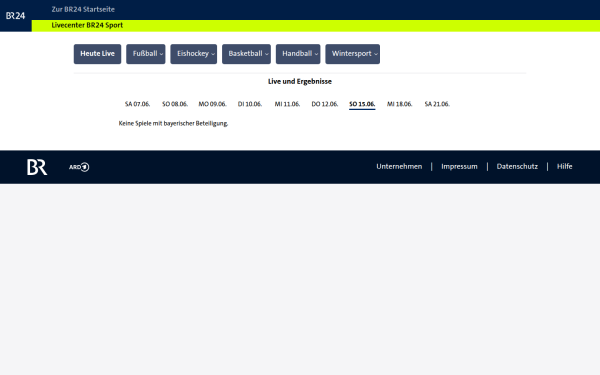The width and height of the screenshot is (600, 375).
Task: Click the BR24 logo
Action: point(15,16)
